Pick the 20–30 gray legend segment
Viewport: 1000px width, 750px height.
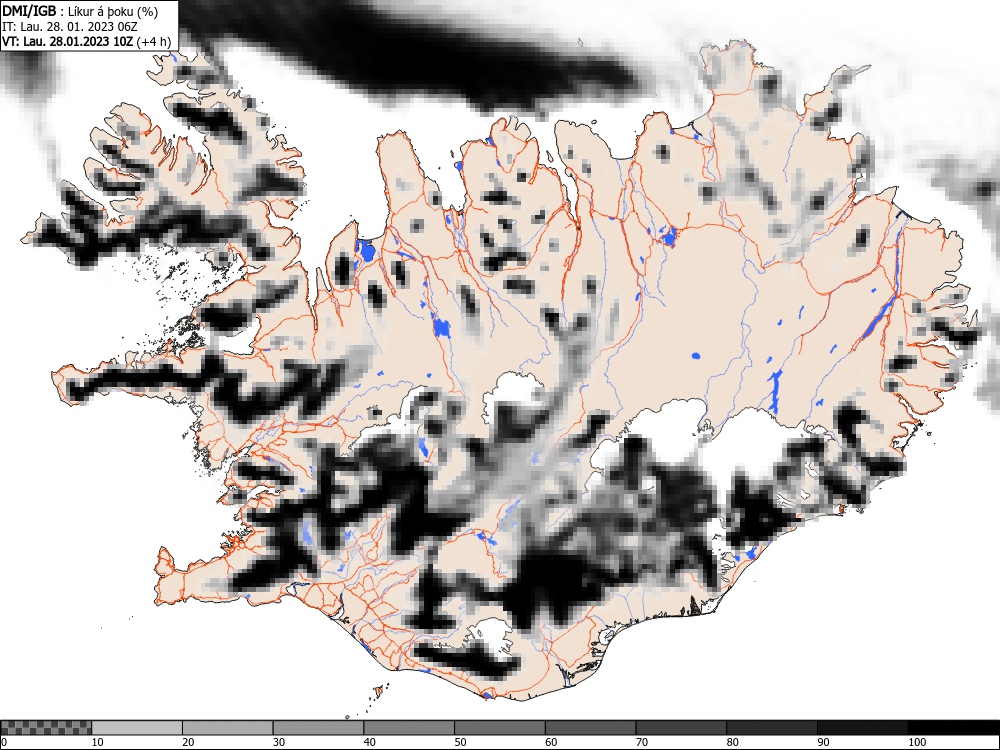pos(228,728)
